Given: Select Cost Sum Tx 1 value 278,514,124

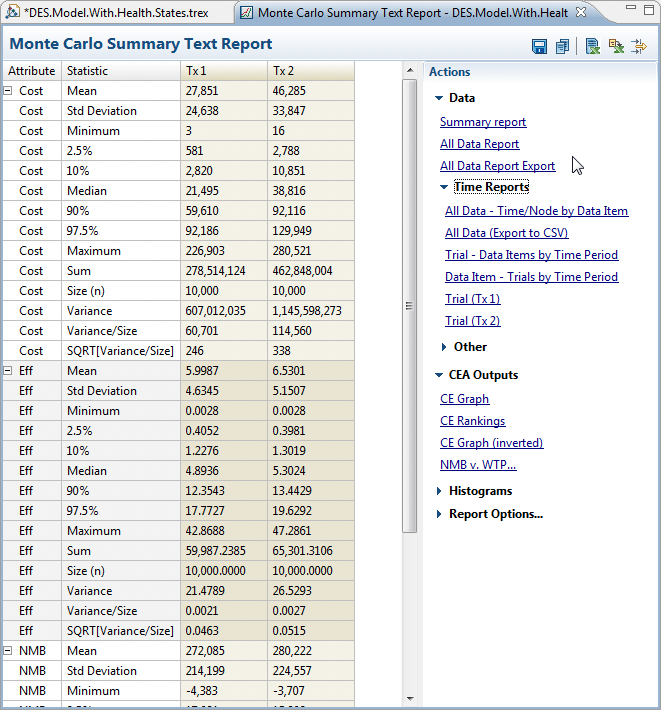Looking at the screenshot, I should click(x=224, y=271).
